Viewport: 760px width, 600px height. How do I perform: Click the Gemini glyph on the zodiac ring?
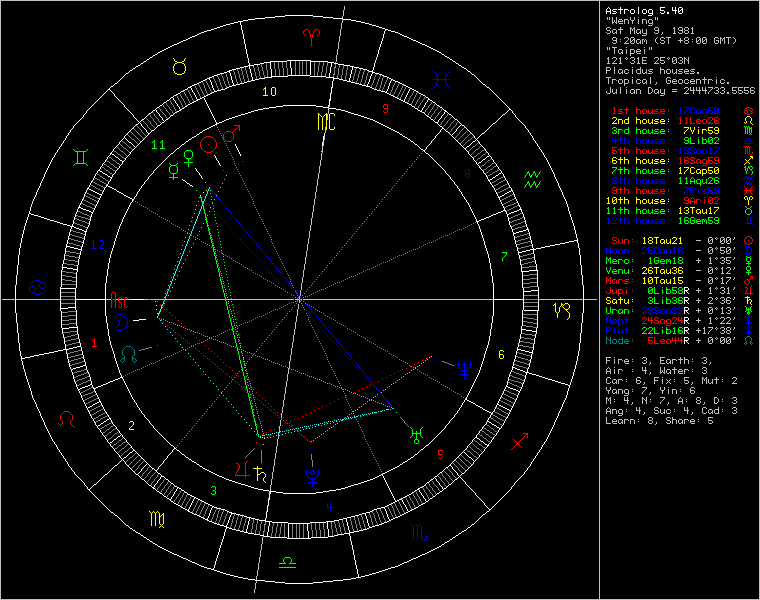pos(79,157)
